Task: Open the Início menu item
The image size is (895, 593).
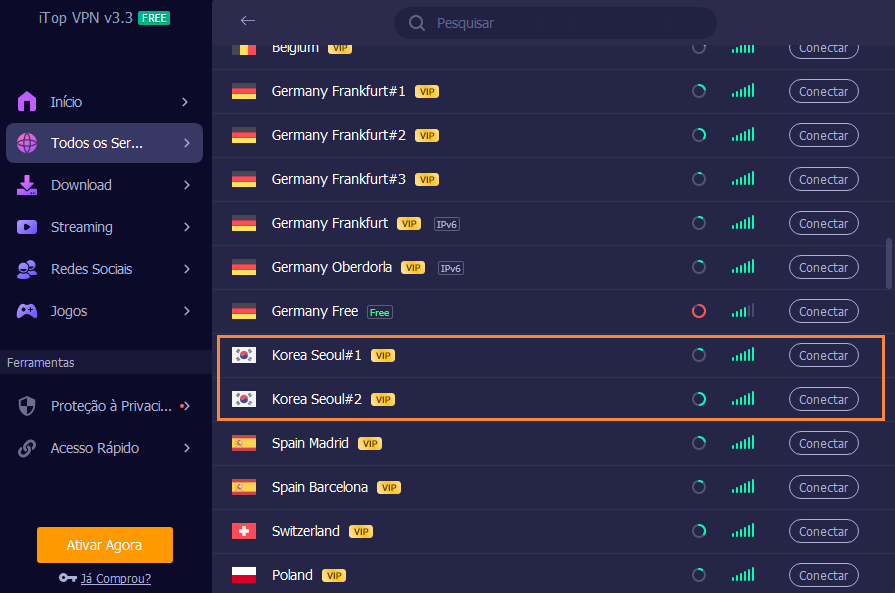Action: [104, 102]
